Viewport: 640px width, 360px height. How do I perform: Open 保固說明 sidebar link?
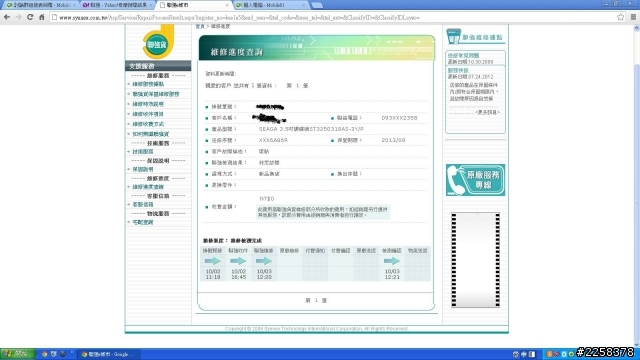(x=143, y=169)
